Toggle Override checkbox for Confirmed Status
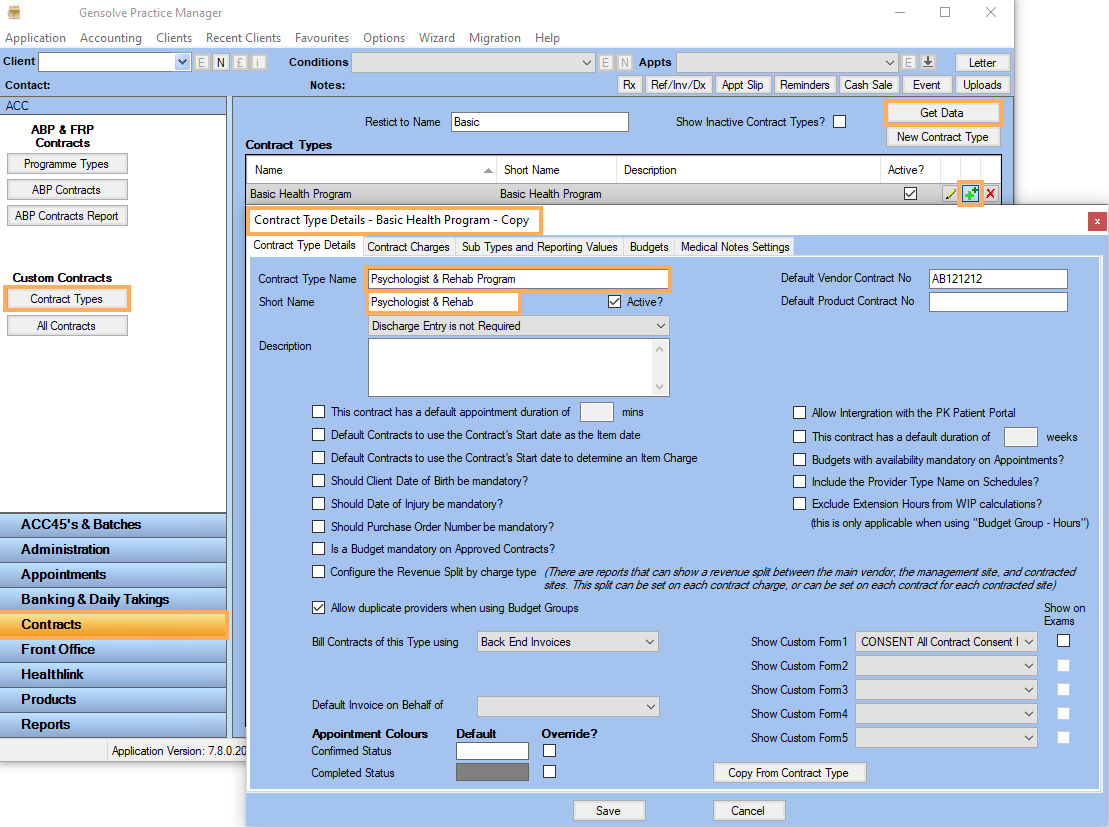 pos(550,751)
